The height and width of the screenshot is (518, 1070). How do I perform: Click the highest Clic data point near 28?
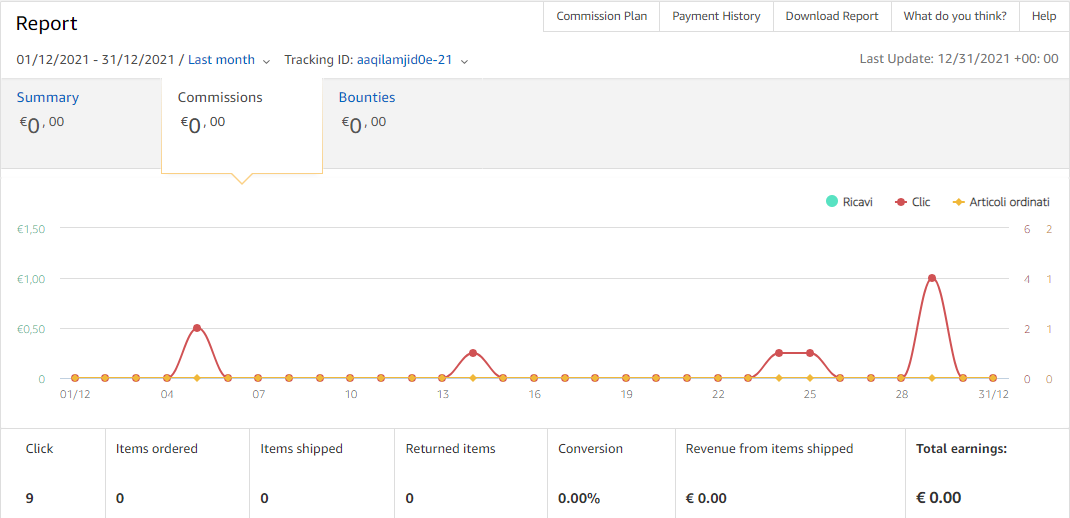pyautogui.click(x=931, y=278)
